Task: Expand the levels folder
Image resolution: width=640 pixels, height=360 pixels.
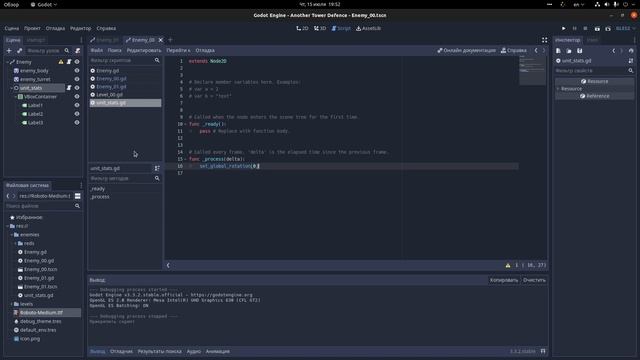Action: pos(11,304)
